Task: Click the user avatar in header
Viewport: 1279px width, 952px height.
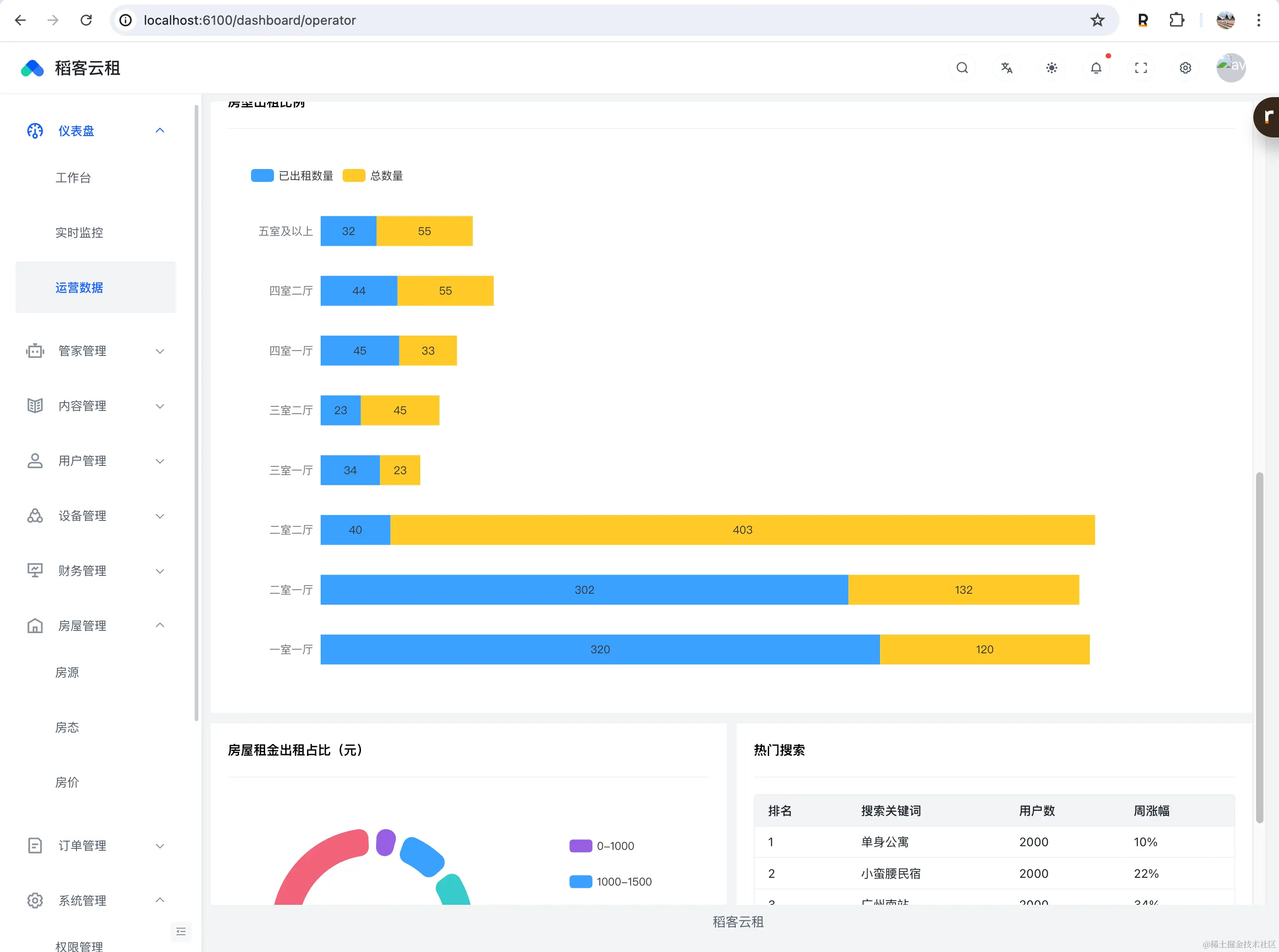Action: point(1230,68)
